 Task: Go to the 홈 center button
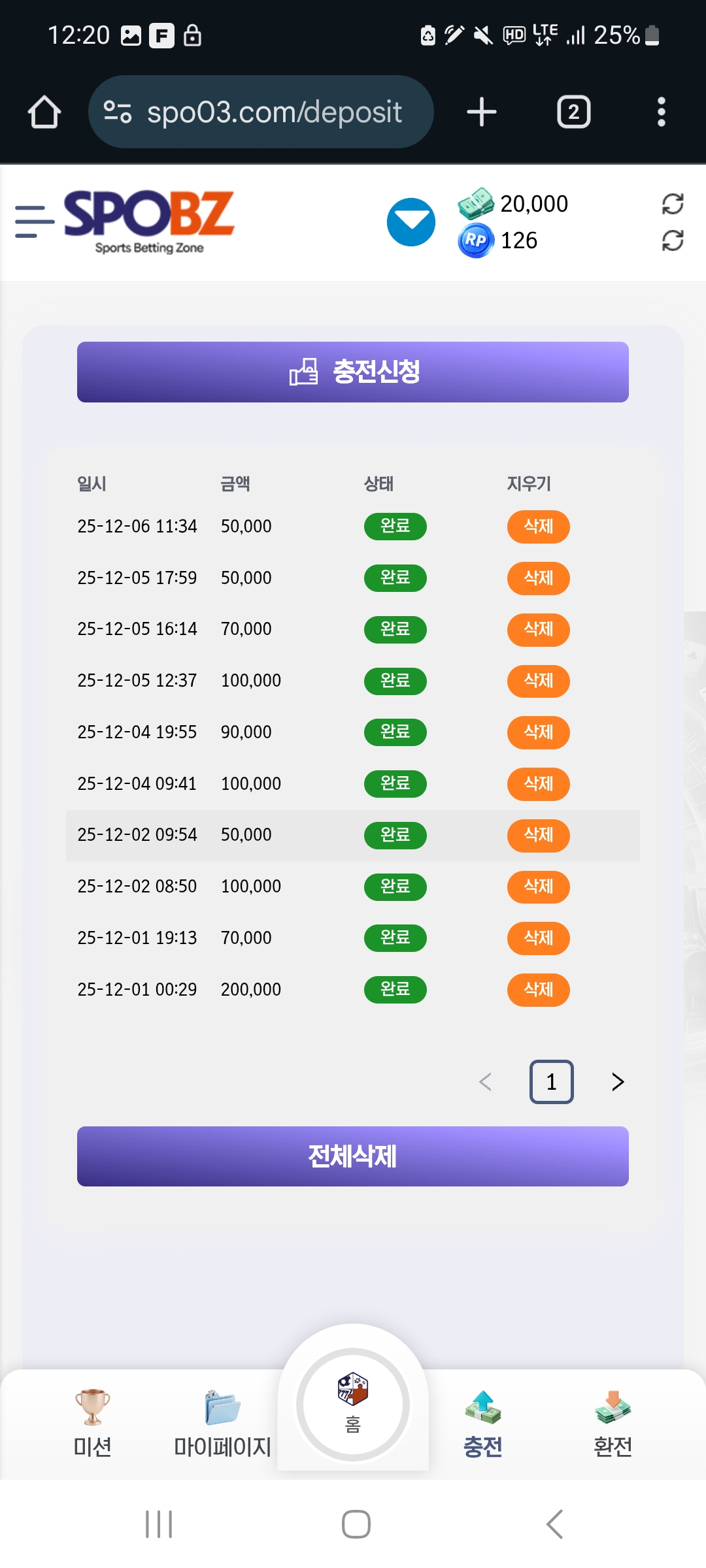[x=353, y=1405]
